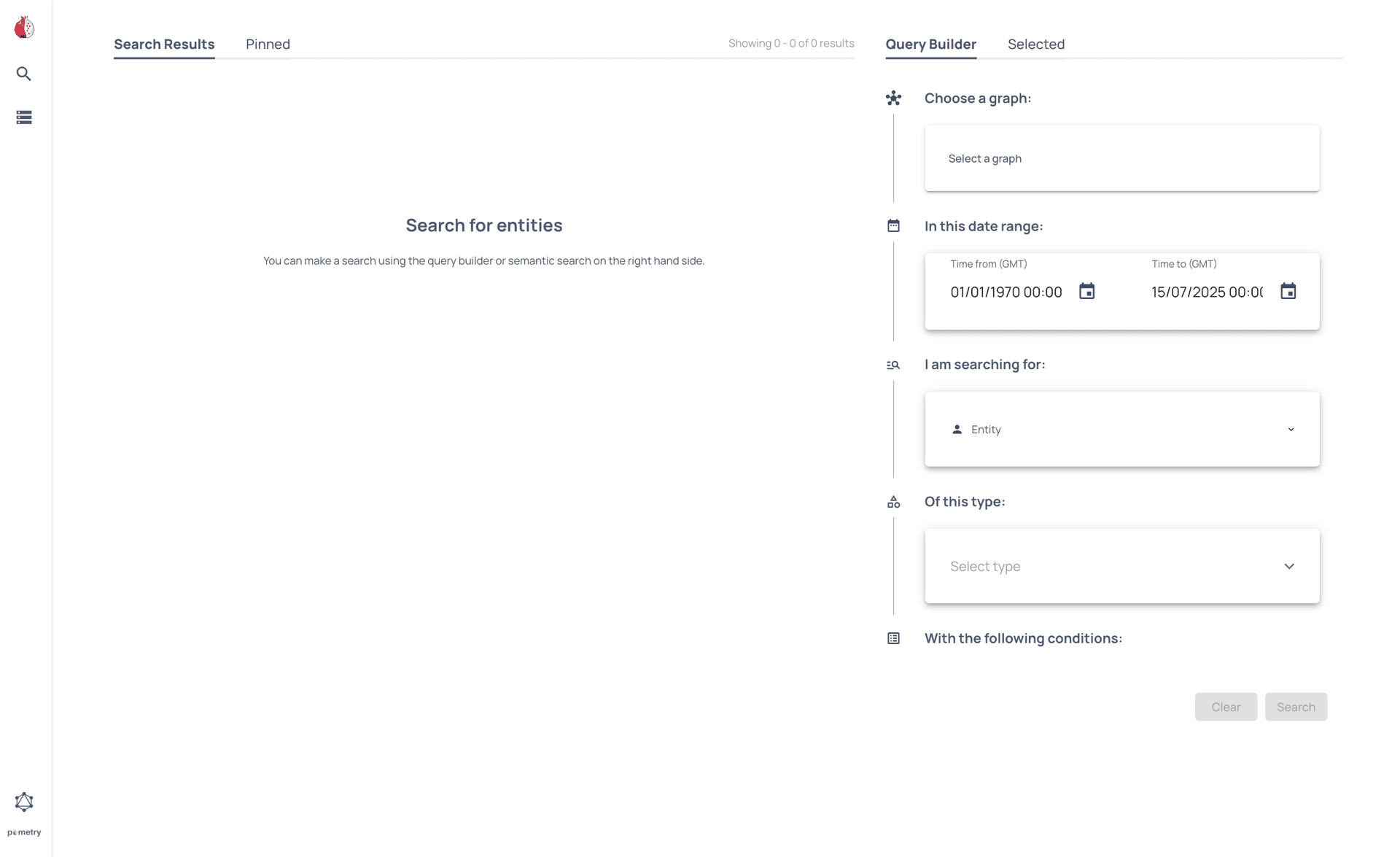Click the hierarchy icon beside Of this type
This screenshot has width=1400, height=857.
click(893, 502)
